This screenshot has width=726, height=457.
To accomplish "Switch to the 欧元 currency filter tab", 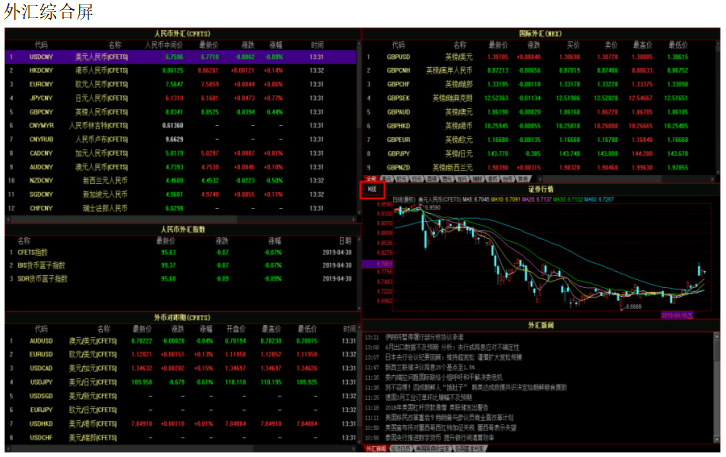I will tap(401, 179).
